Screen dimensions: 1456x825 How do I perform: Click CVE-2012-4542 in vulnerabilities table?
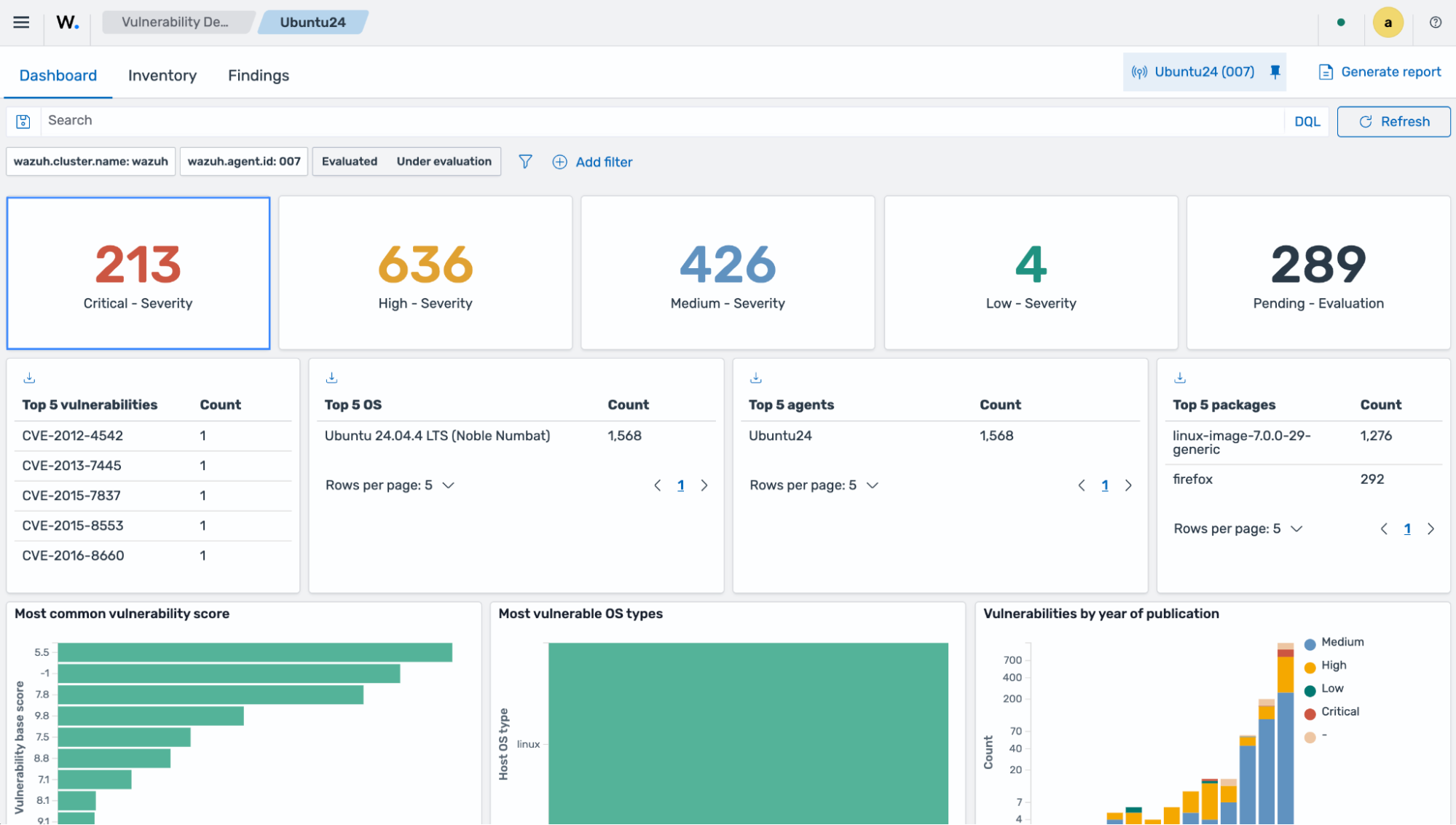point(73,436)
